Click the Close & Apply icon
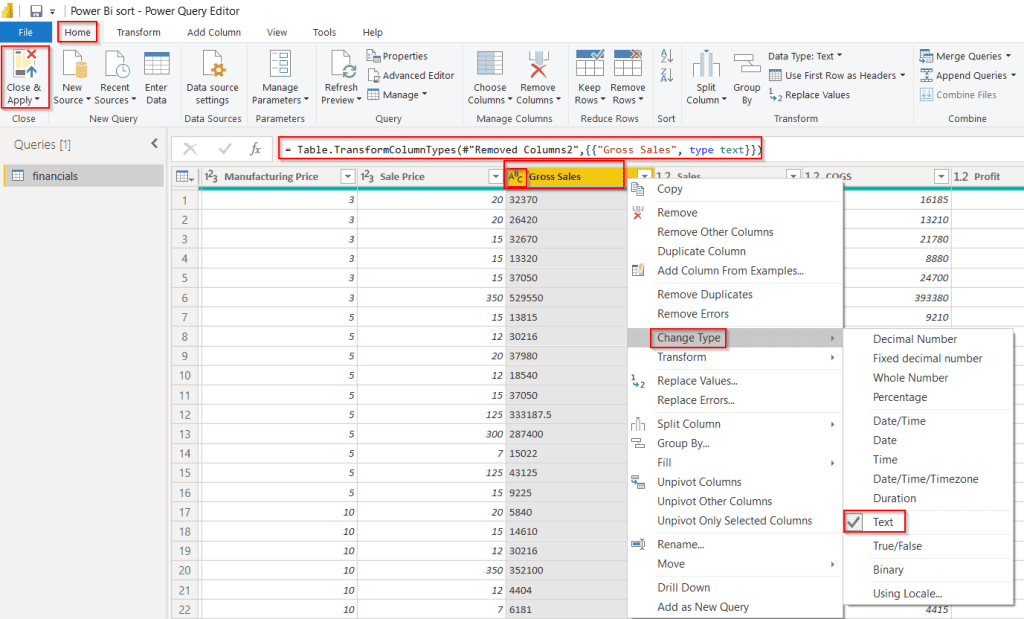The image size is (1024, 619). [24, 63]
